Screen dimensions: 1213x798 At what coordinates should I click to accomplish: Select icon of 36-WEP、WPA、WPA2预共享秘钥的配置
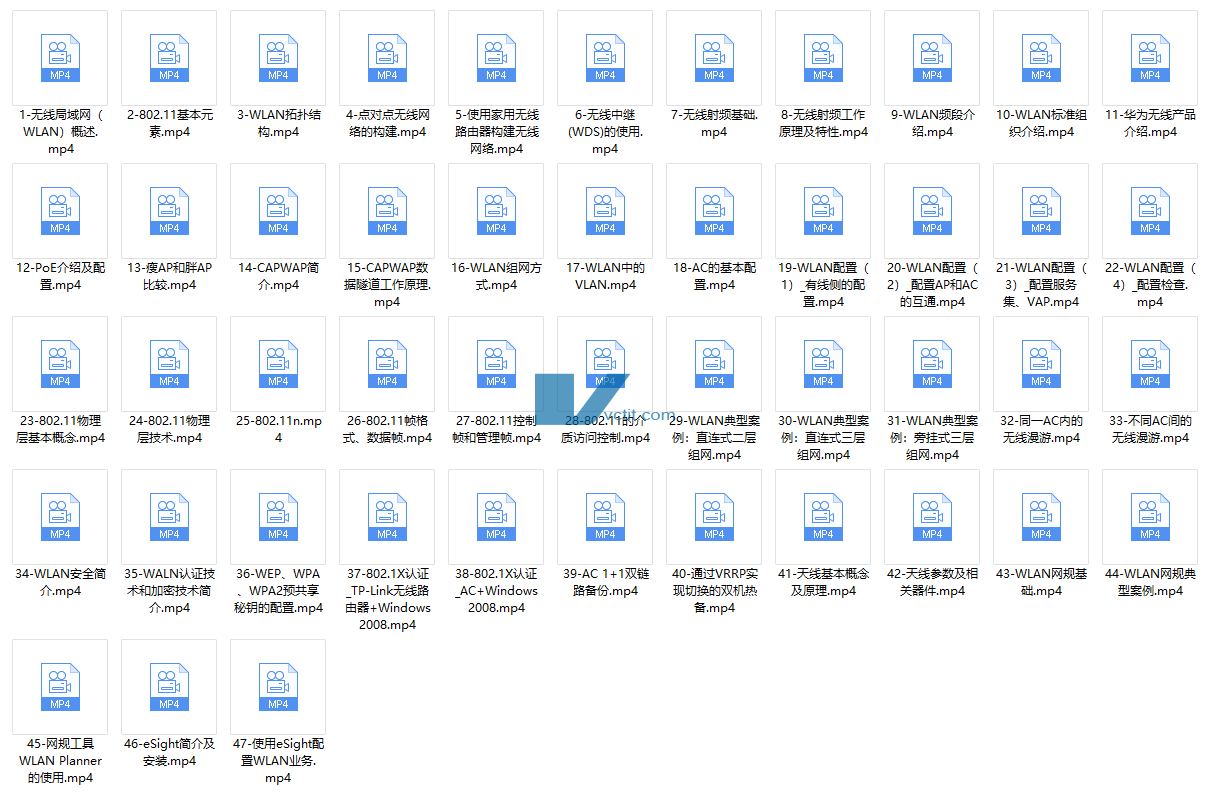tap(278, 517)
